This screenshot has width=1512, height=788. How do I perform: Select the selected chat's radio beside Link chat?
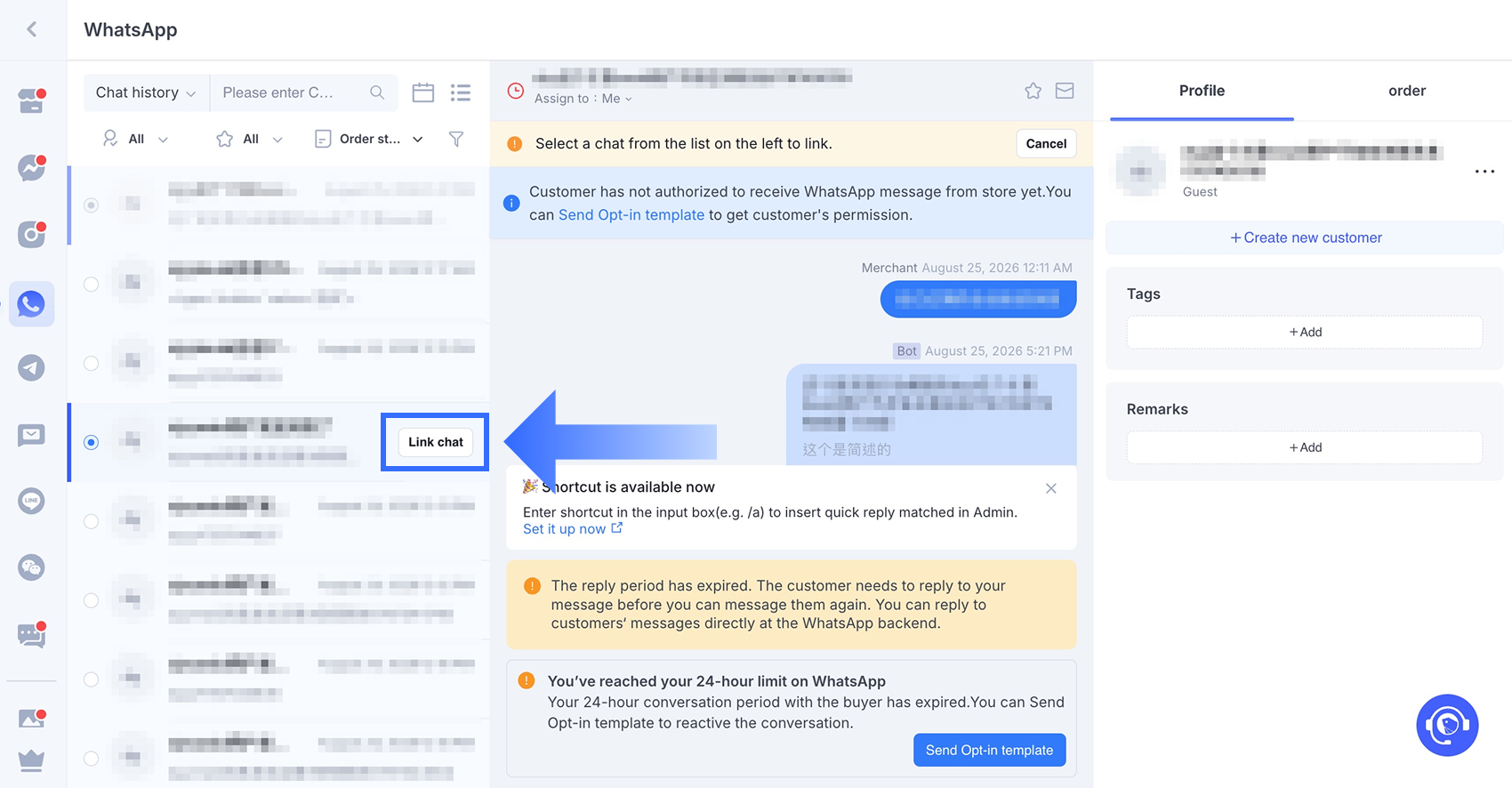[x=91, y=442]
